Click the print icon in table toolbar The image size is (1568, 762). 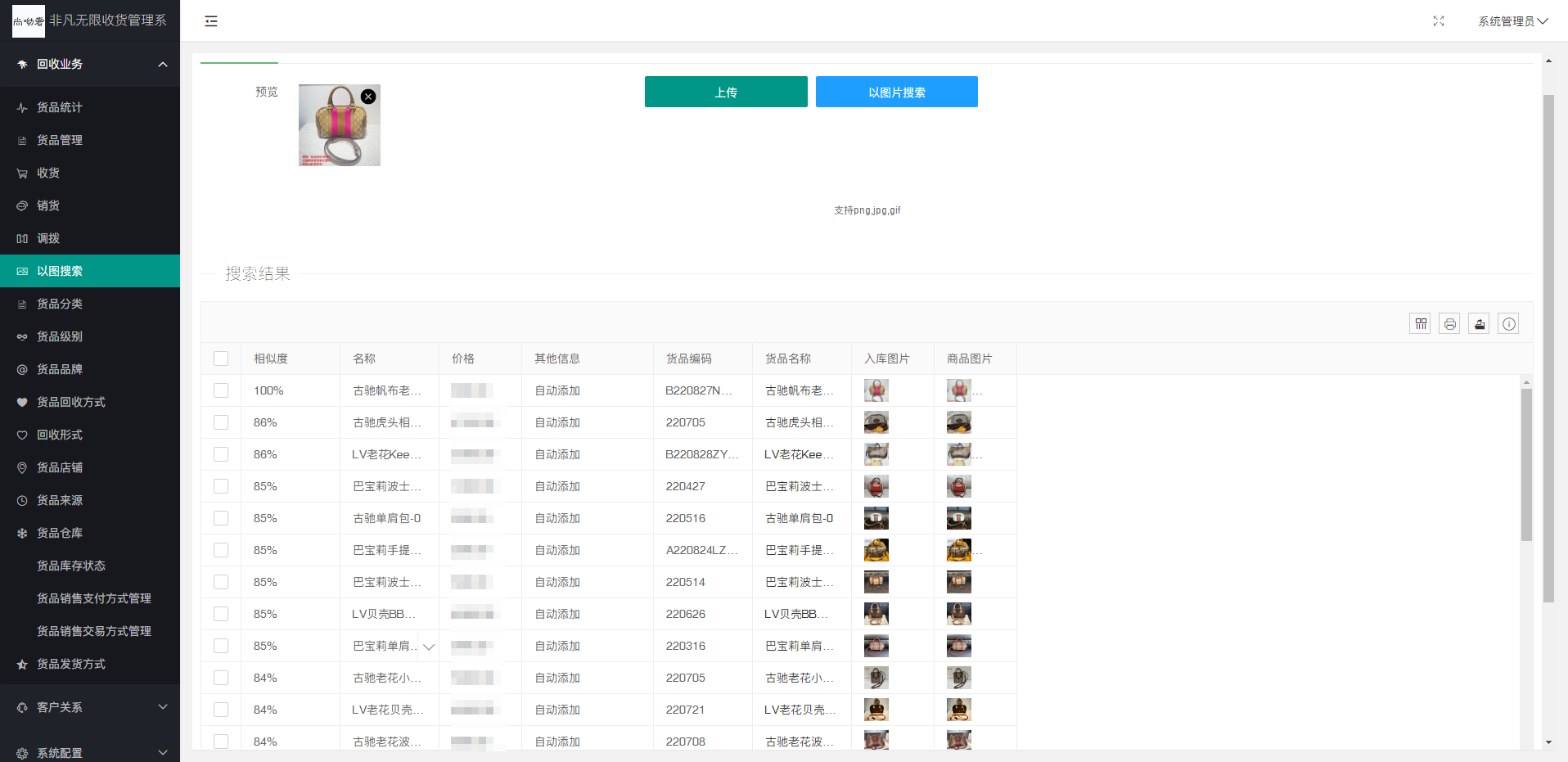coord(1450,324)
